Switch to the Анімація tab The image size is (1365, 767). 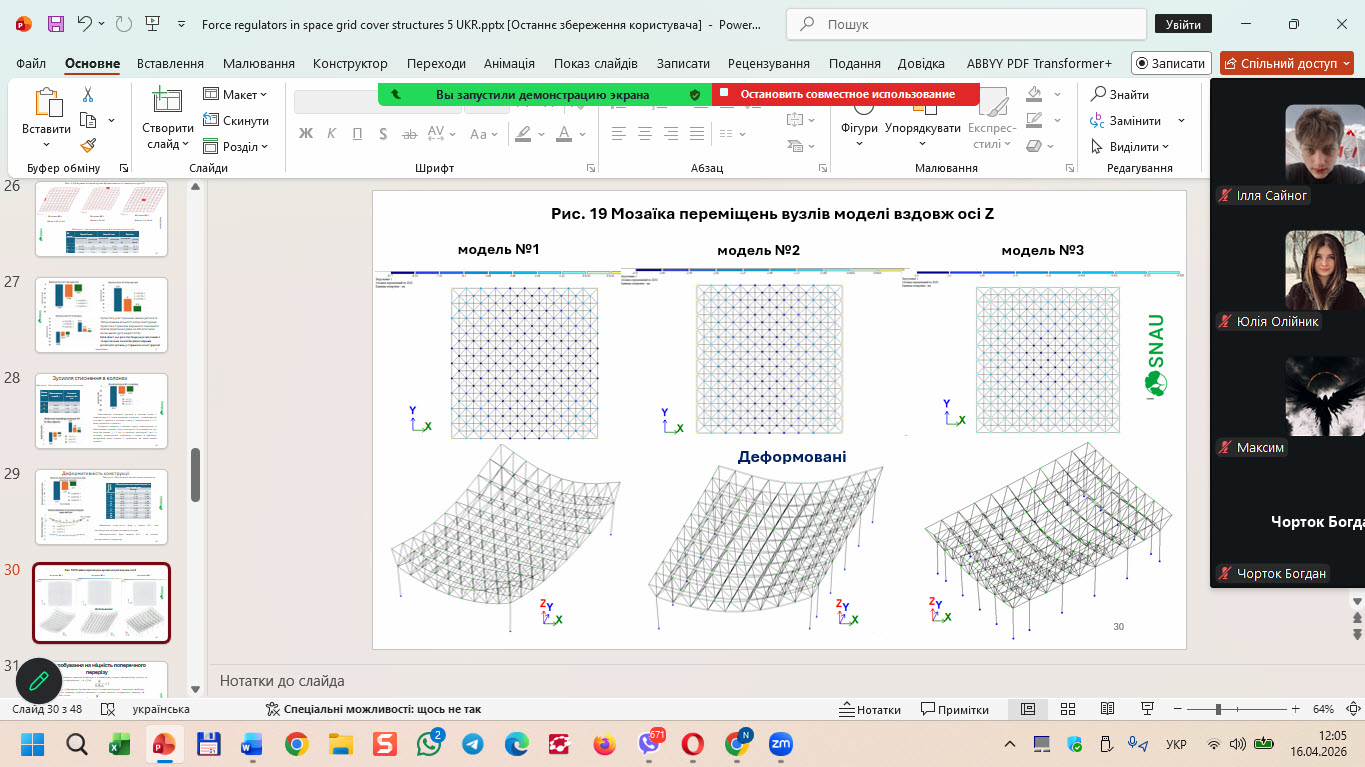pyautogui.click(x=509, y=63)
